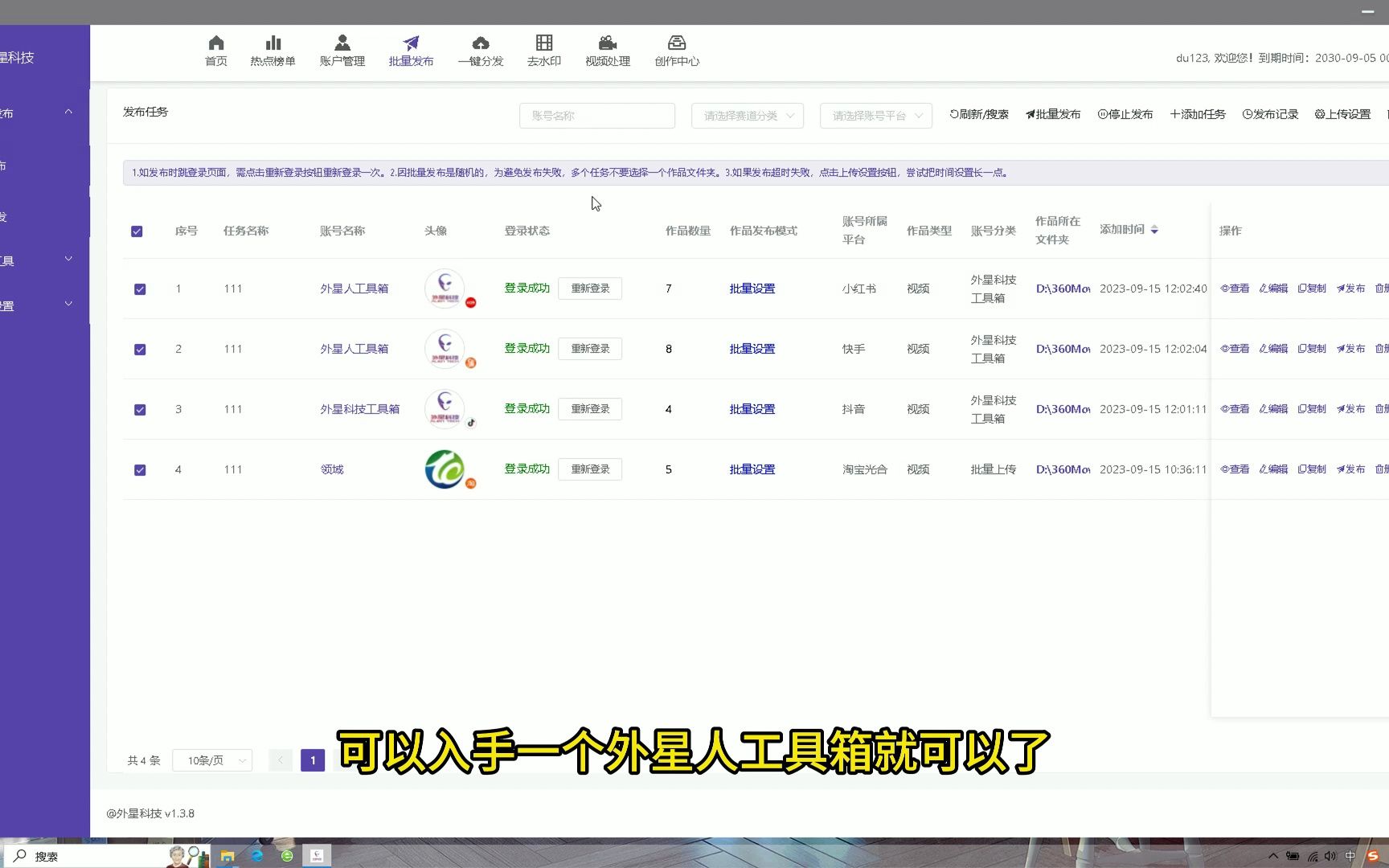Uncheck row 3 抖音 task checkbox

pyautogui.click(x=140, y=410)
